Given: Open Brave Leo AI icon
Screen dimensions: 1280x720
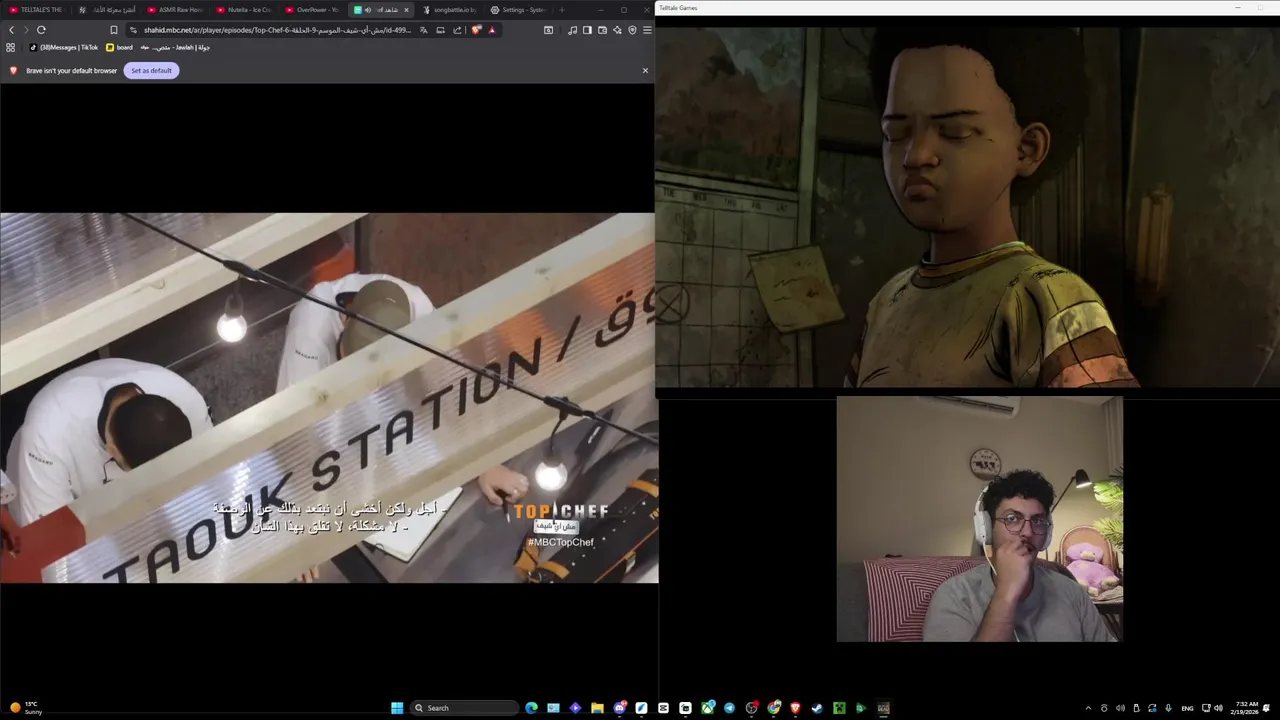Looking at the screenshot, I should coord(617,30).
